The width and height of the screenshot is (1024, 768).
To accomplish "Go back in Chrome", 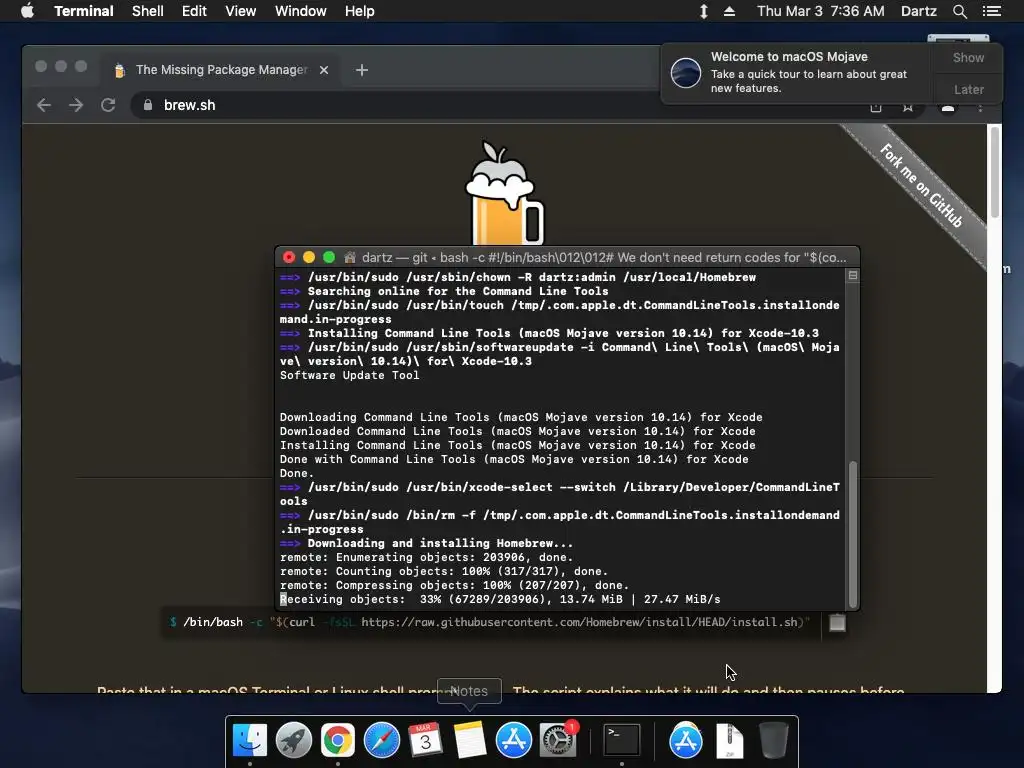I will 44,105.
